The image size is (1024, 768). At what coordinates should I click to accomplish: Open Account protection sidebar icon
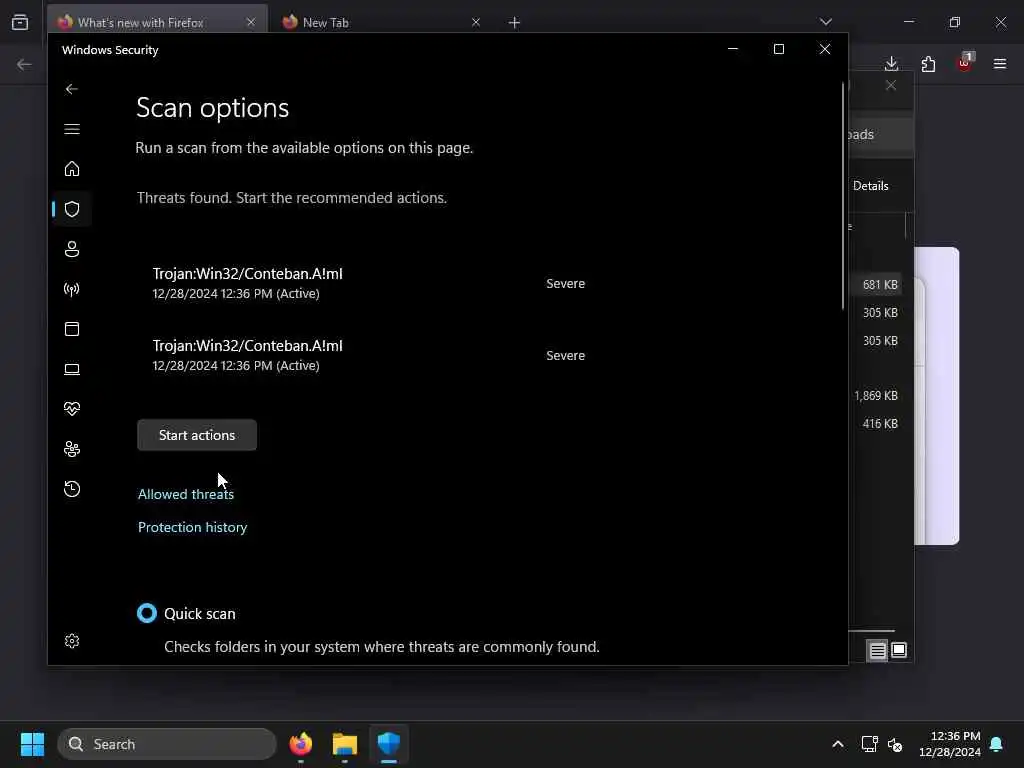(72, 249)
